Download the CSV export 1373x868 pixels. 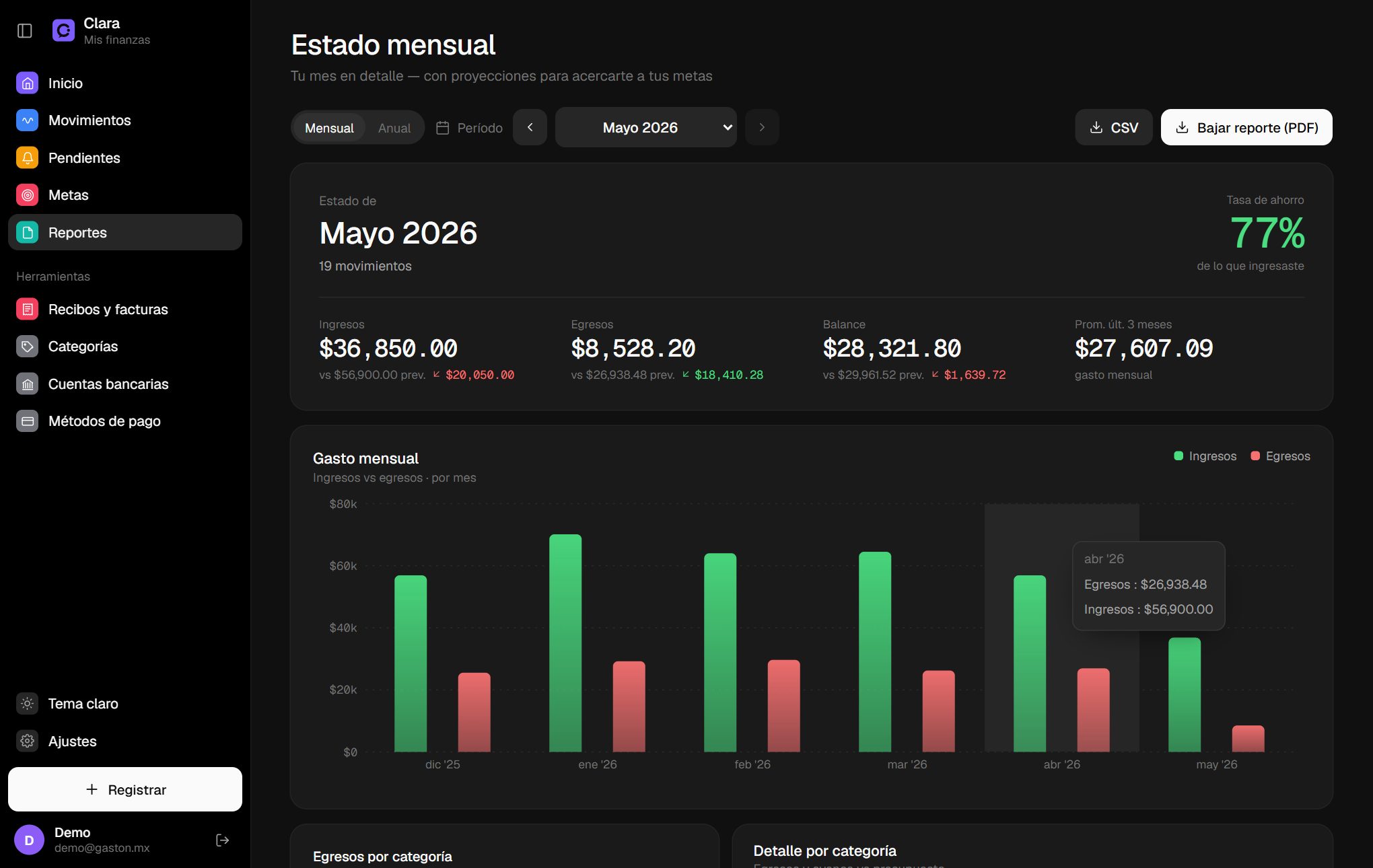1113,127
